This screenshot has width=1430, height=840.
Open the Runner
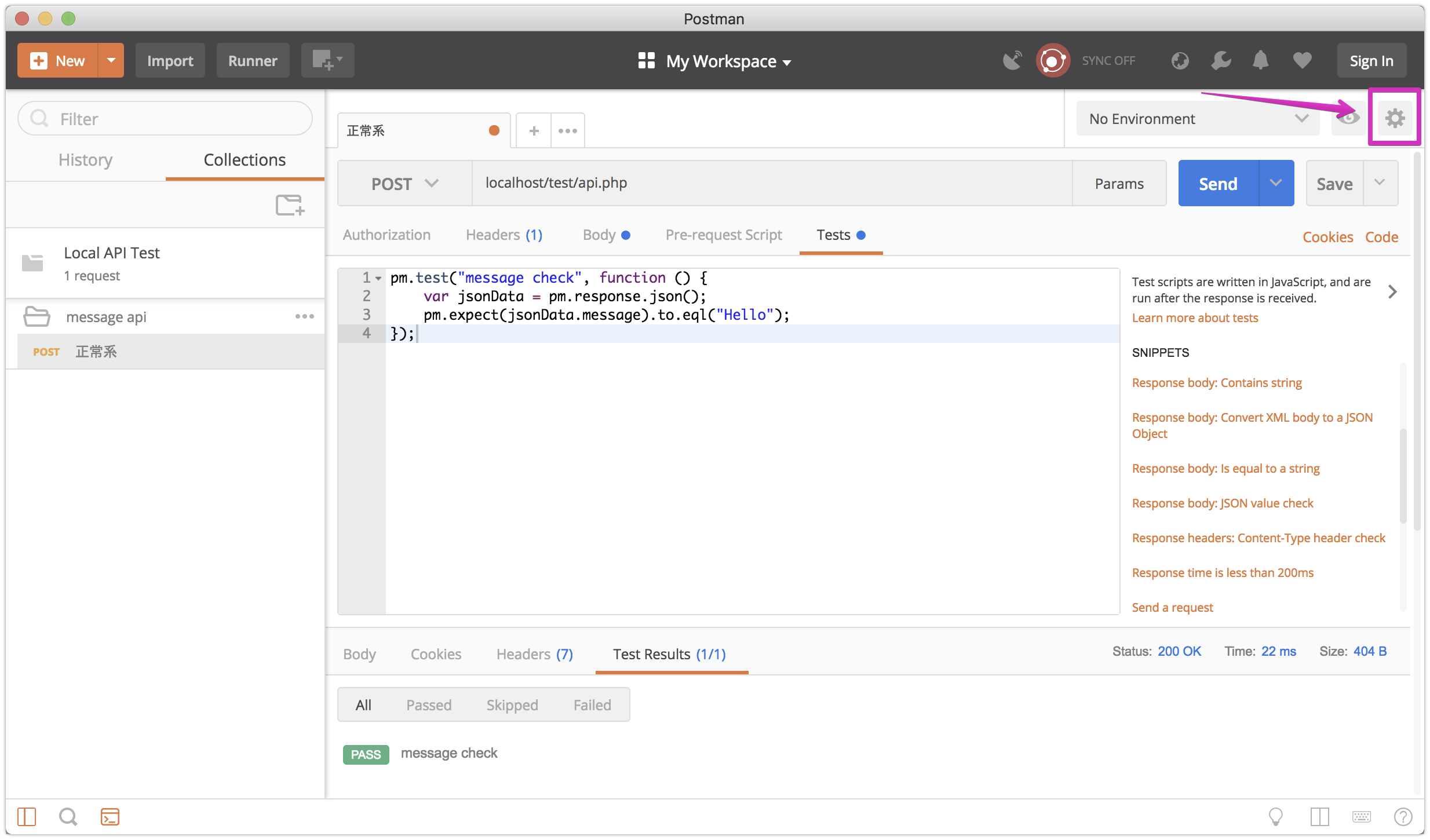(253, 60)
